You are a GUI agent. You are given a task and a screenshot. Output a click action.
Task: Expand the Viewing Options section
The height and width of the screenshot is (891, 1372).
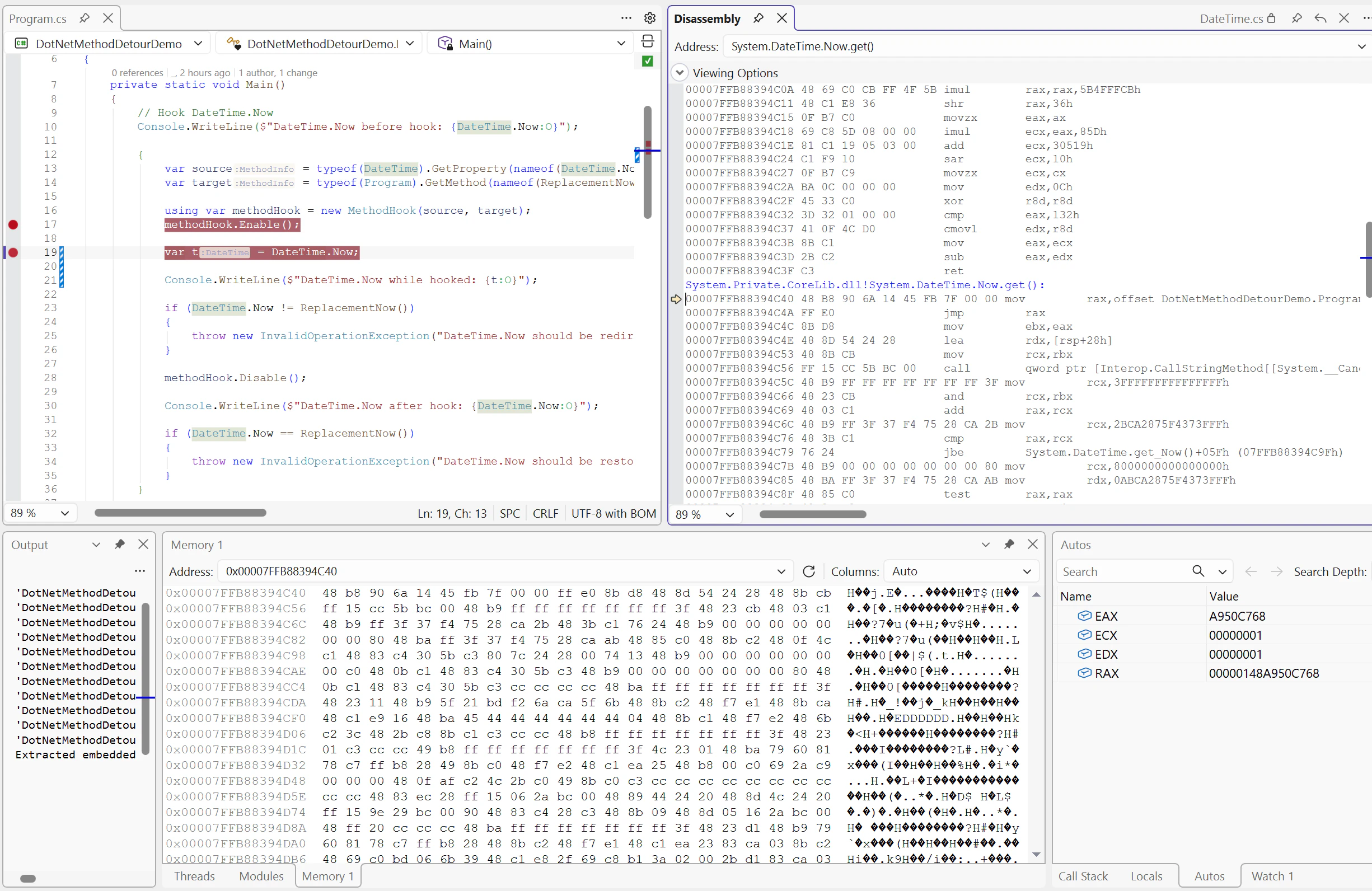tap(680, 73)
